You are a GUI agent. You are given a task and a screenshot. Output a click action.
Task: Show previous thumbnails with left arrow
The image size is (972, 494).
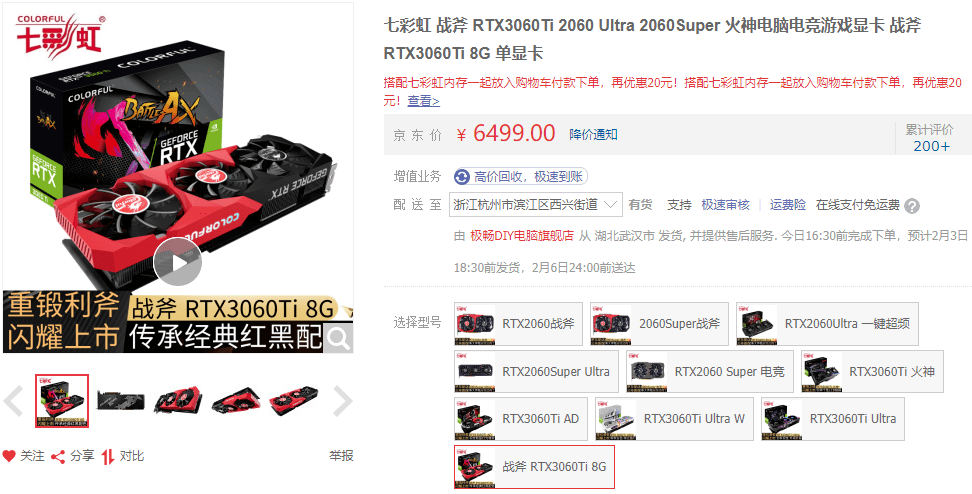point(14,401)
